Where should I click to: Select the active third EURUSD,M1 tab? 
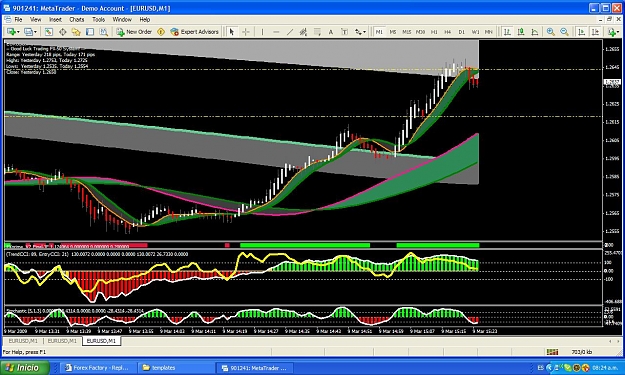pos(101,341)
